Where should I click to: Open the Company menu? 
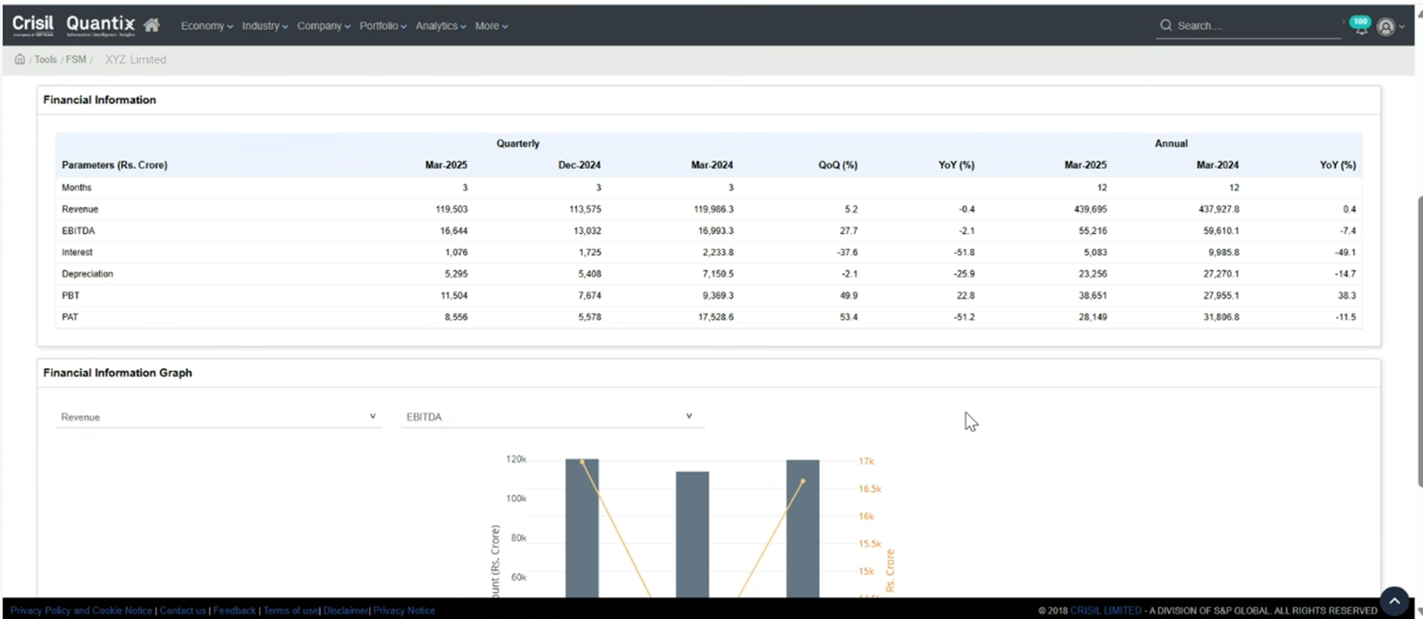click(x=323, y=26)
